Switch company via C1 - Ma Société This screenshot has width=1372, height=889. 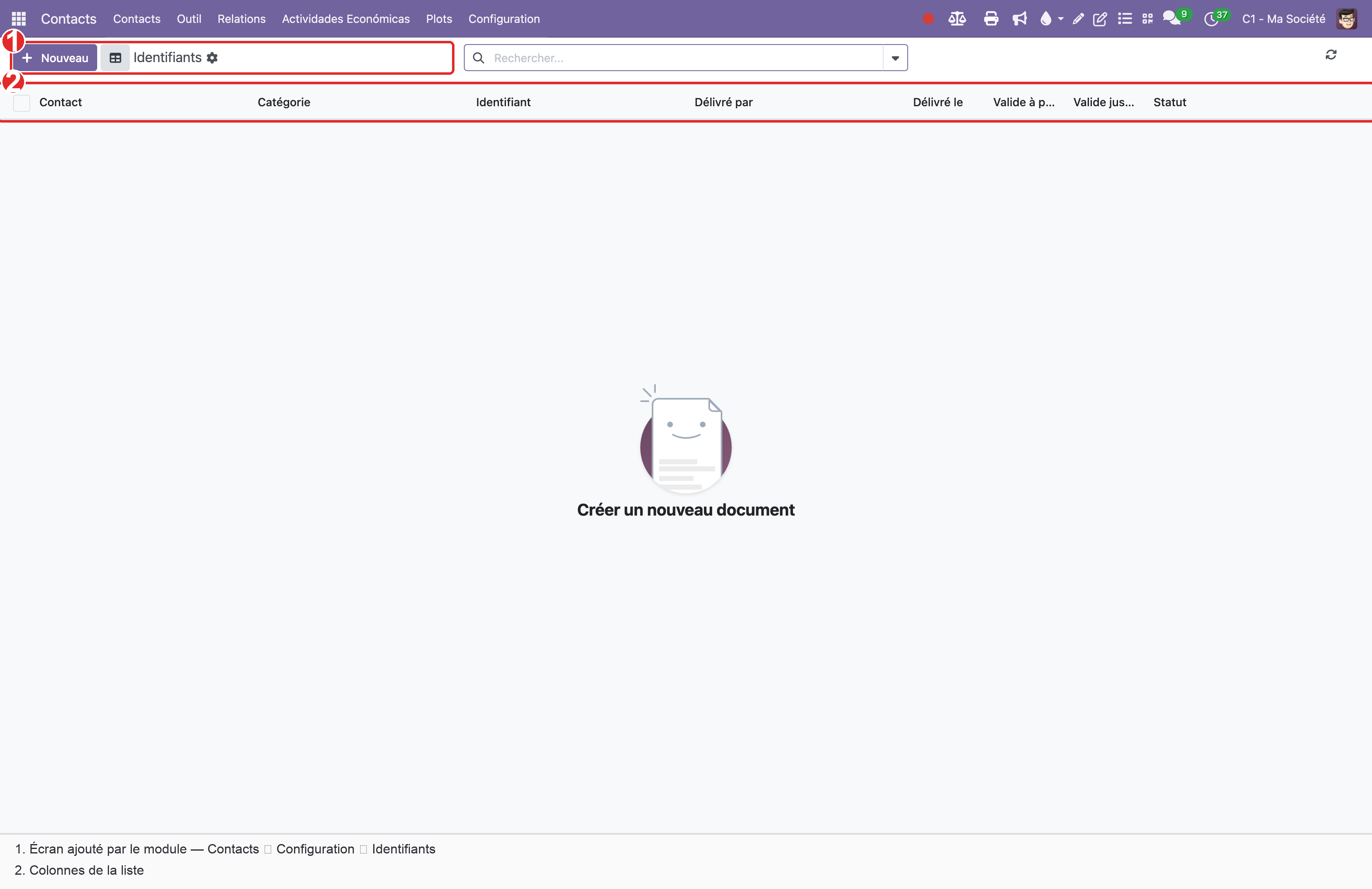1283,18
